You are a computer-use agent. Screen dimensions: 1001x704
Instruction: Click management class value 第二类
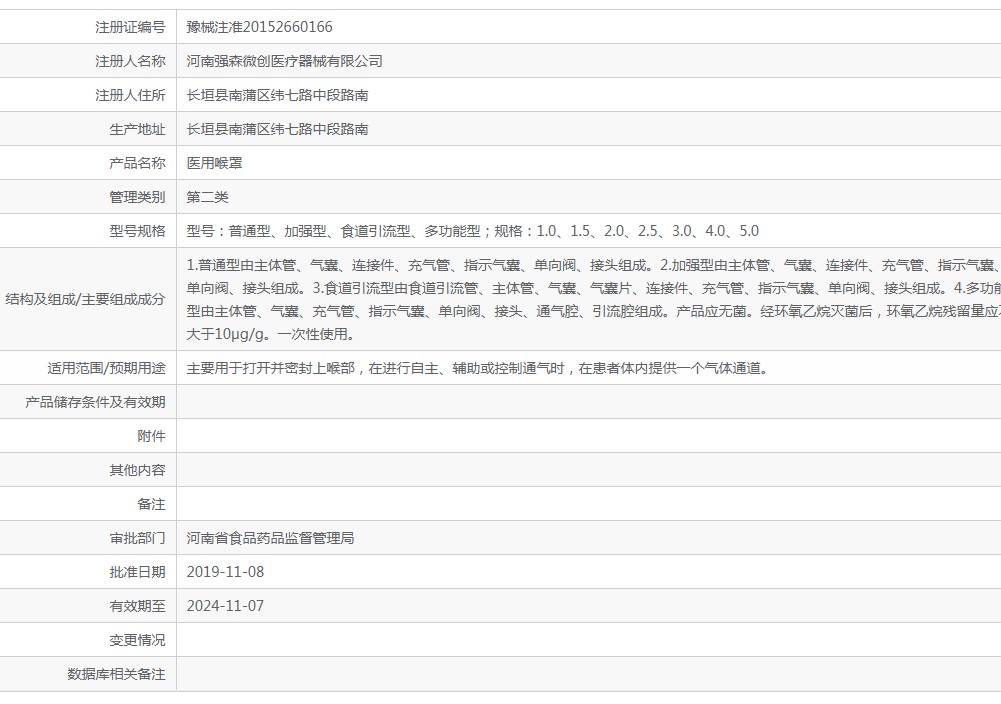pyautogui.click(x=207, y=197)
